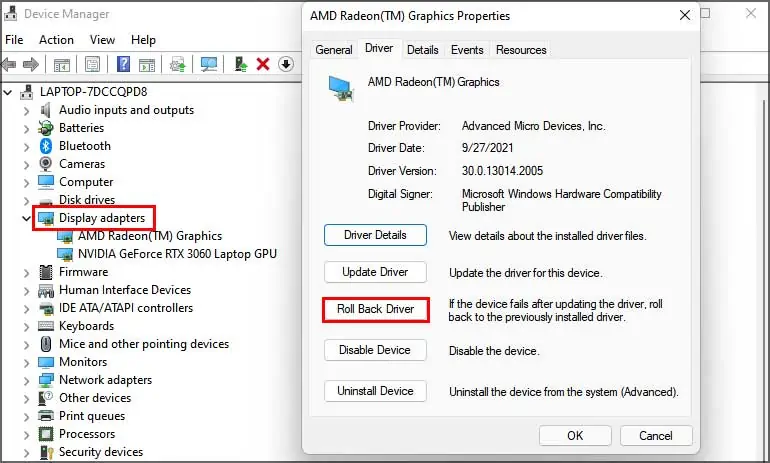The width and height of the screenshot is (770, 463).
Task: Click the Print queues printer icon
Action: [46, 415]
